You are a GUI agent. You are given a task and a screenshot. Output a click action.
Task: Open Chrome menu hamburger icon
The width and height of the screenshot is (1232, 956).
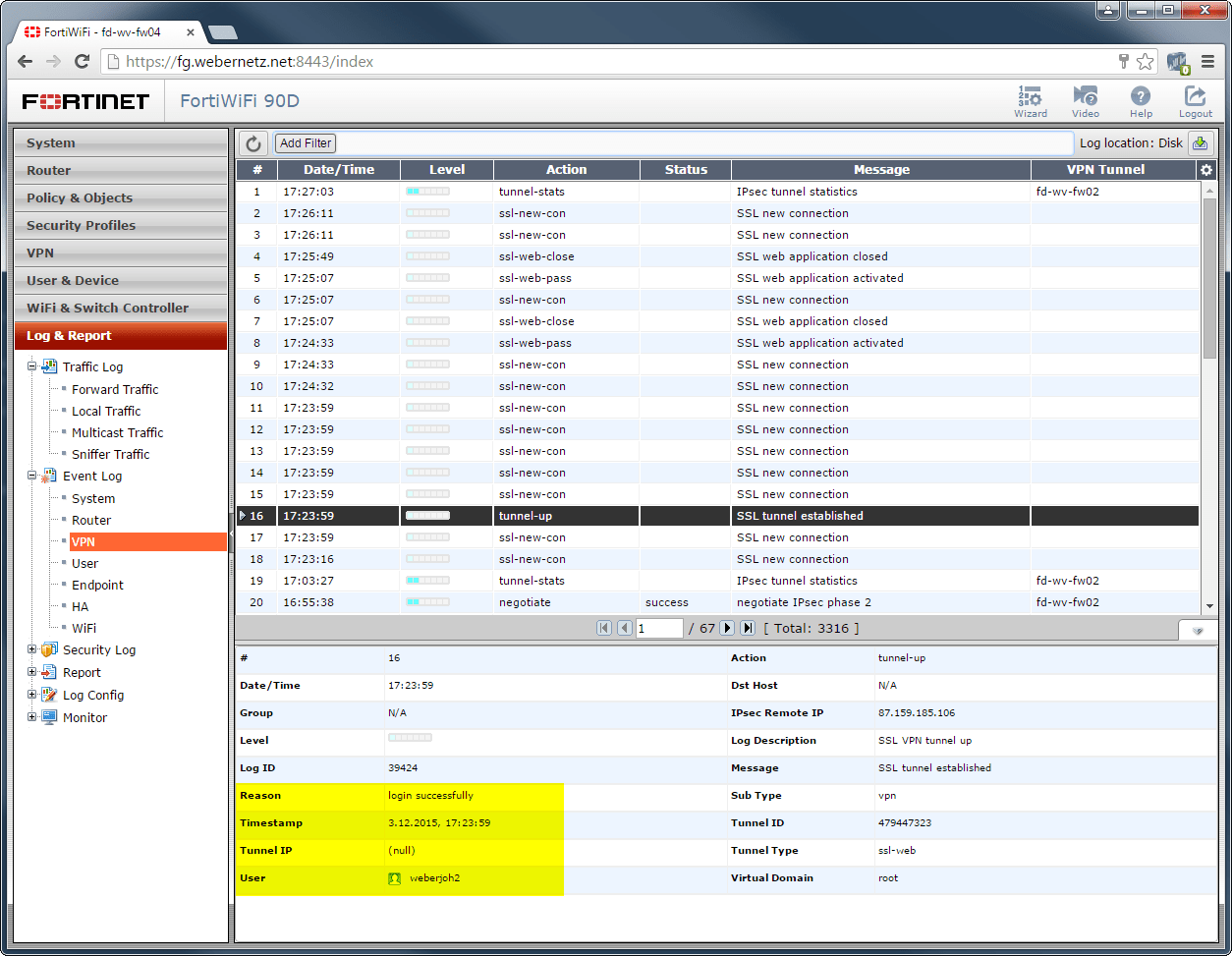click(x=1208, y=61)
